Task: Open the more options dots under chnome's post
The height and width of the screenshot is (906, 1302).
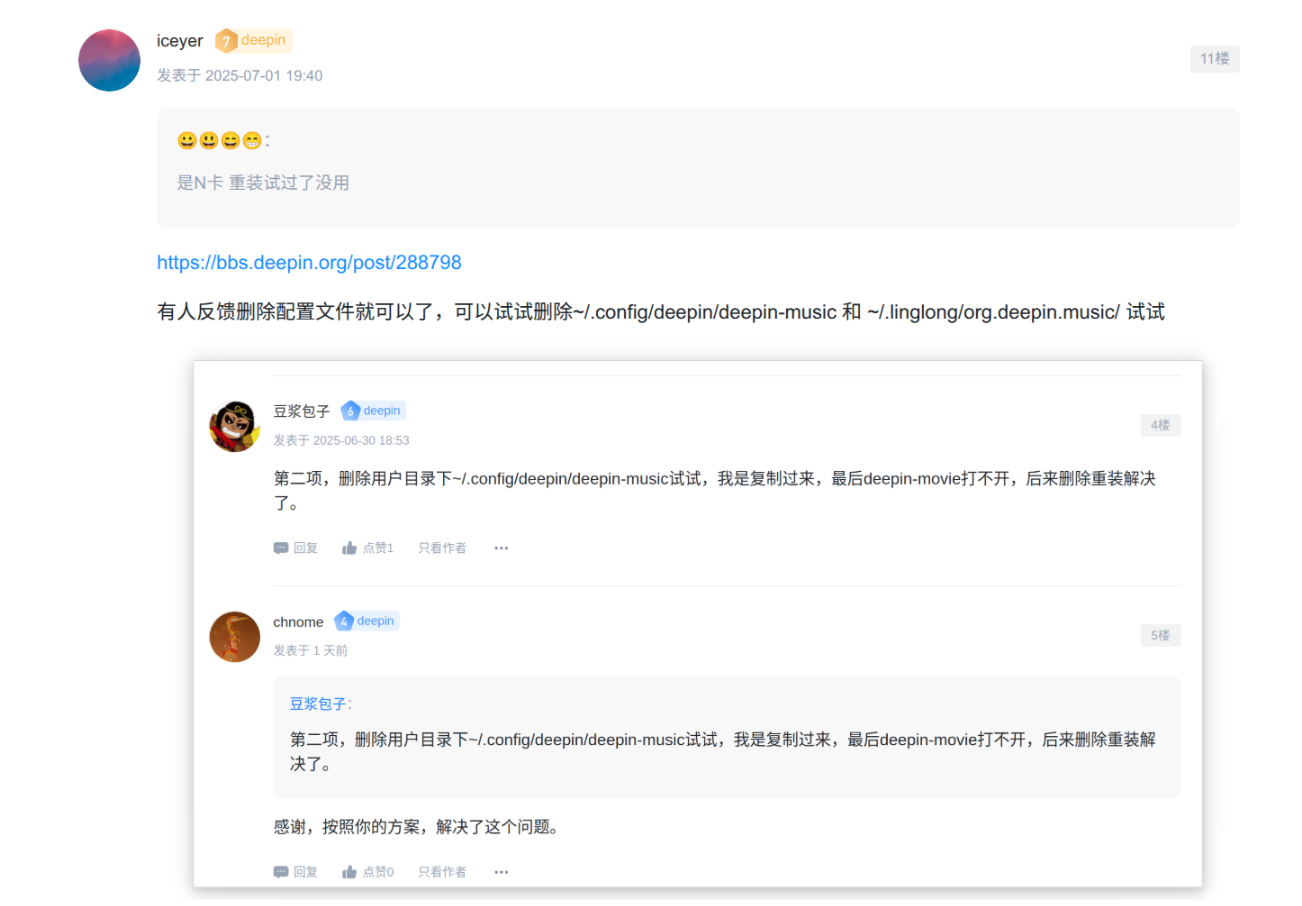Action: point(502,872)
